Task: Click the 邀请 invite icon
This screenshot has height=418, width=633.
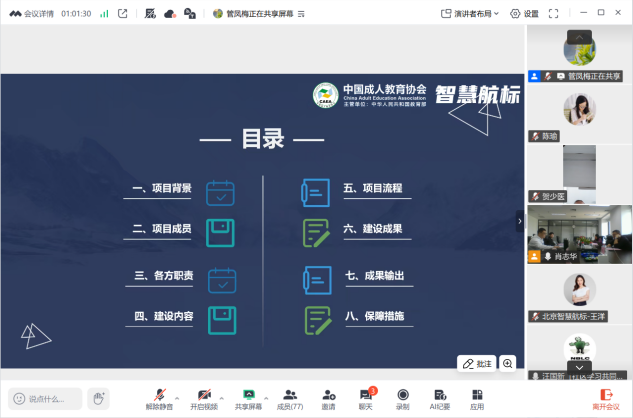Action: click(x=328, y=396)
